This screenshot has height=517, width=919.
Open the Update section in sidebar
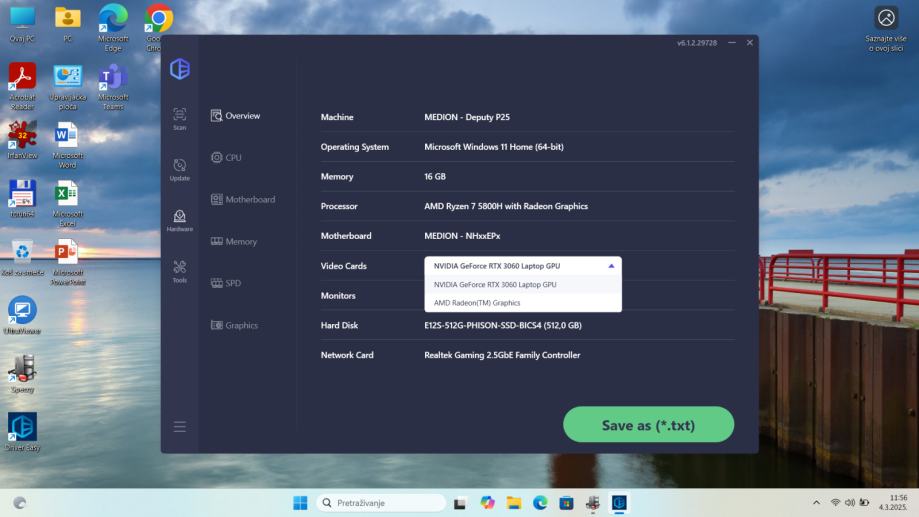point(179,169)
